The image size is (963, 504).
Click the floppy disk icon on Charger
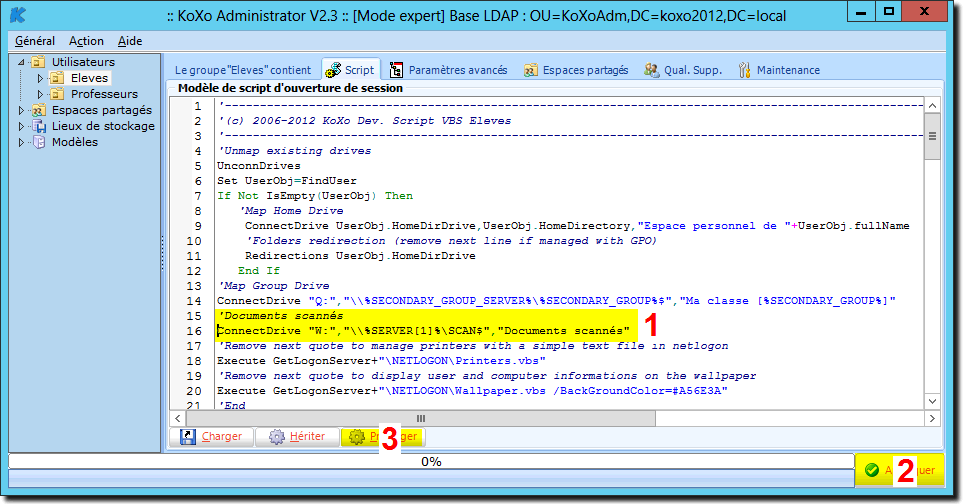(x=187, y=436)
